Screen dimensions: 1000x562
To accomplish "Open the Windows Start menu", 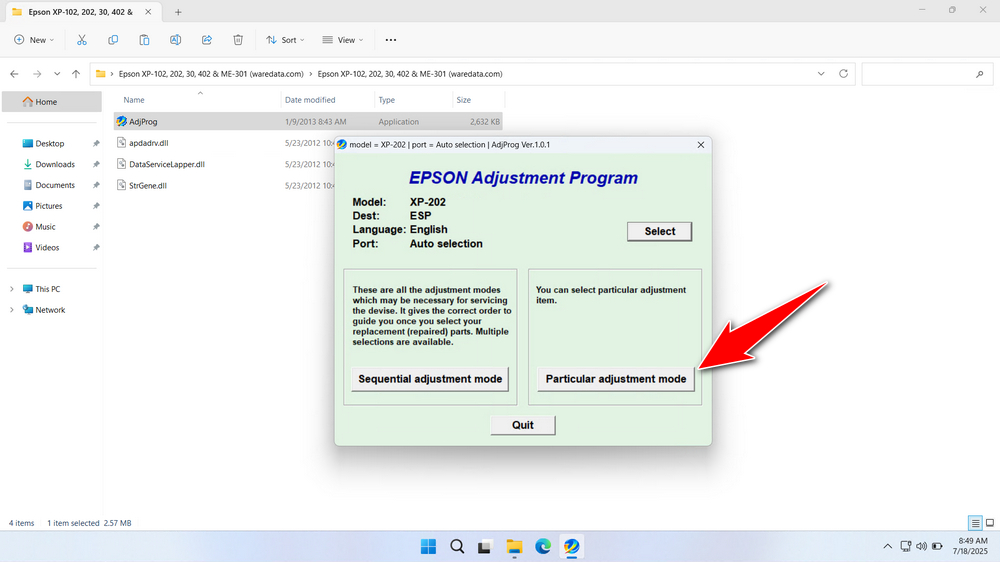I will coord(429,547).
